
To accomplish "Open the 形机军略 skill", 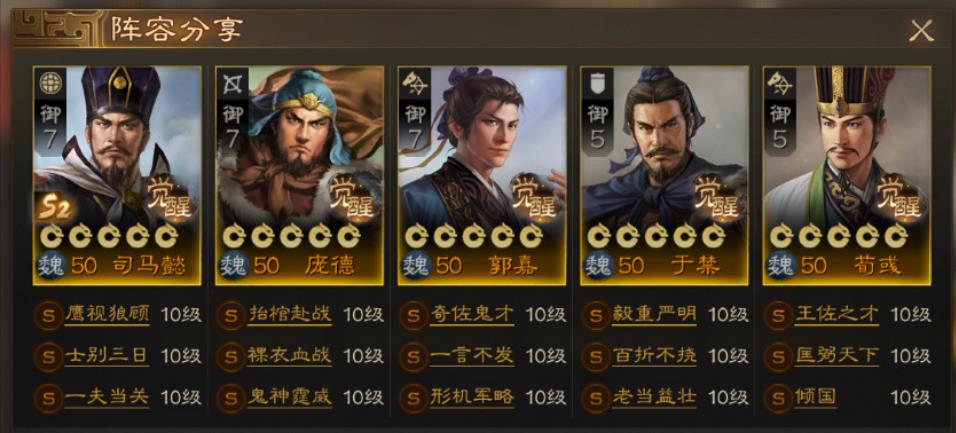I will click(472, 398).
